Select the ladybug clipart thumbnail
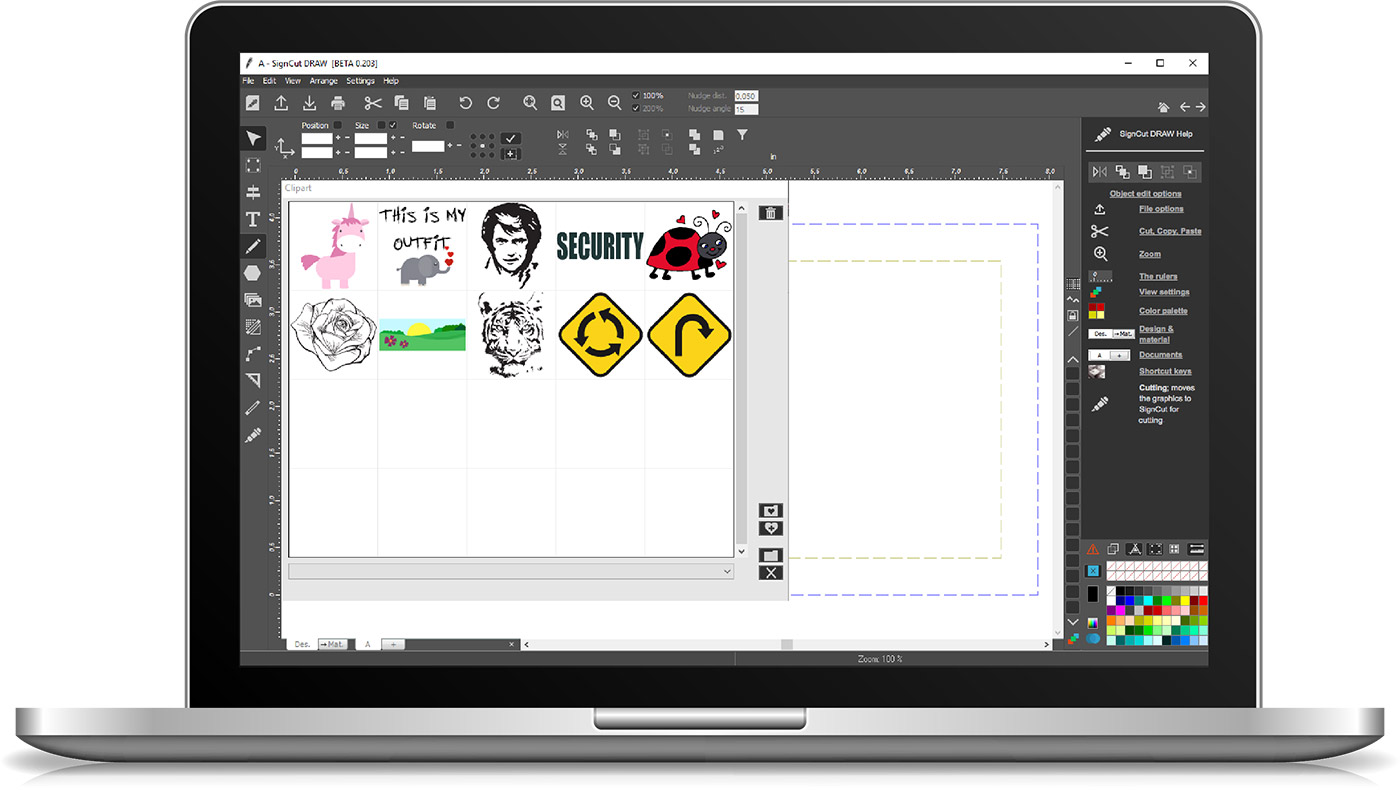This screenshot has height=790, width=1400. pyautogui.click(x=689, y=245)
